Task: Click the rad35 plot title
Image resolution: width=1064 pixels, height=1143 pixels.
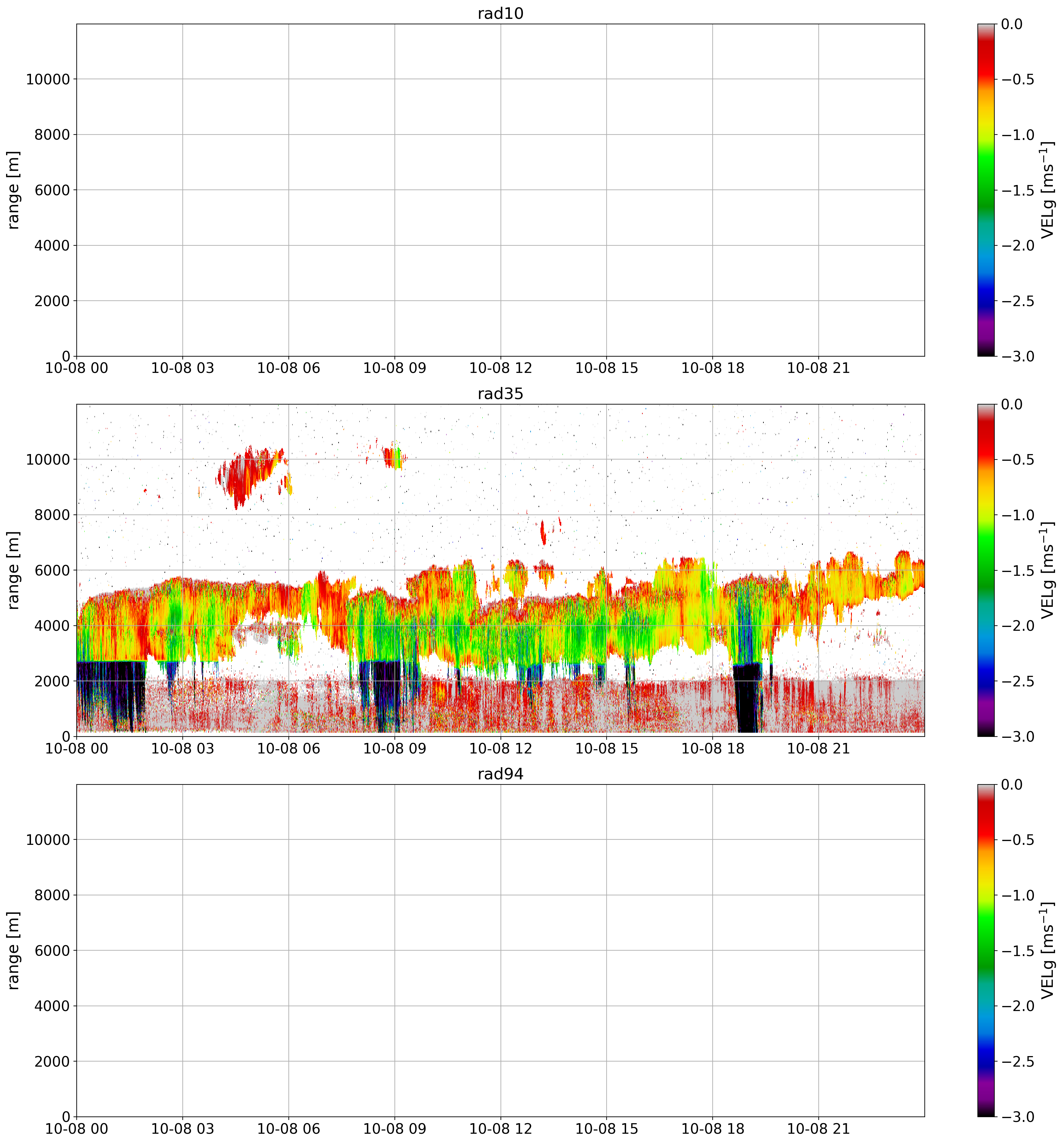Action: pyautogui.click(x=500, y=394)
